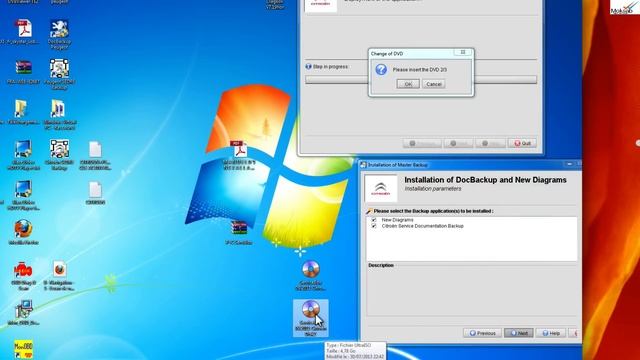Viewport: 640px width, 360px height.
Task: Select the WinRAR archive beside the Windows logo
Action: [x=239, y=232]
